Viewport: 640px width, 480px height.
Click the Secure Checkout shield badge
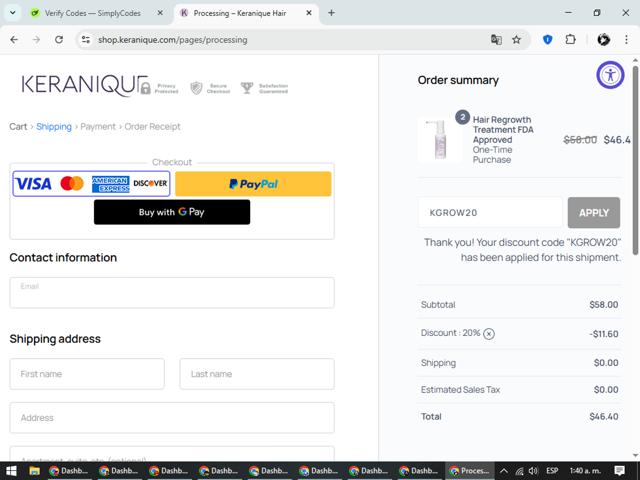pos(210,88)
